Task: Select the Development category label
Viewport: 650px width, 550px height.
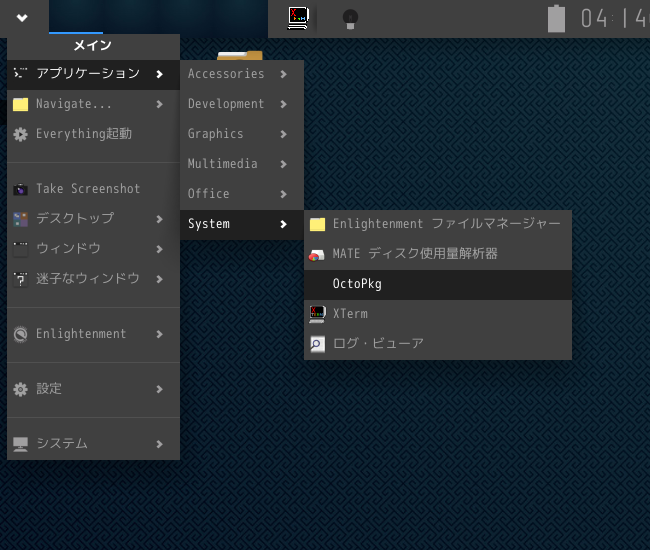Action: click(226, 104)
